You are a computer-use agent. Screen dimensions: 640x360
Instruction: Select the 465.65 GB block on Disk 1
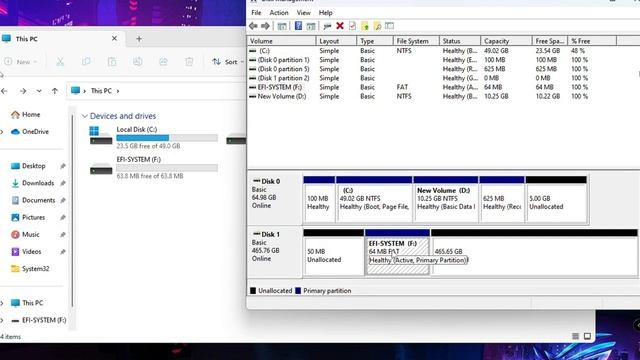coord(534,252)
